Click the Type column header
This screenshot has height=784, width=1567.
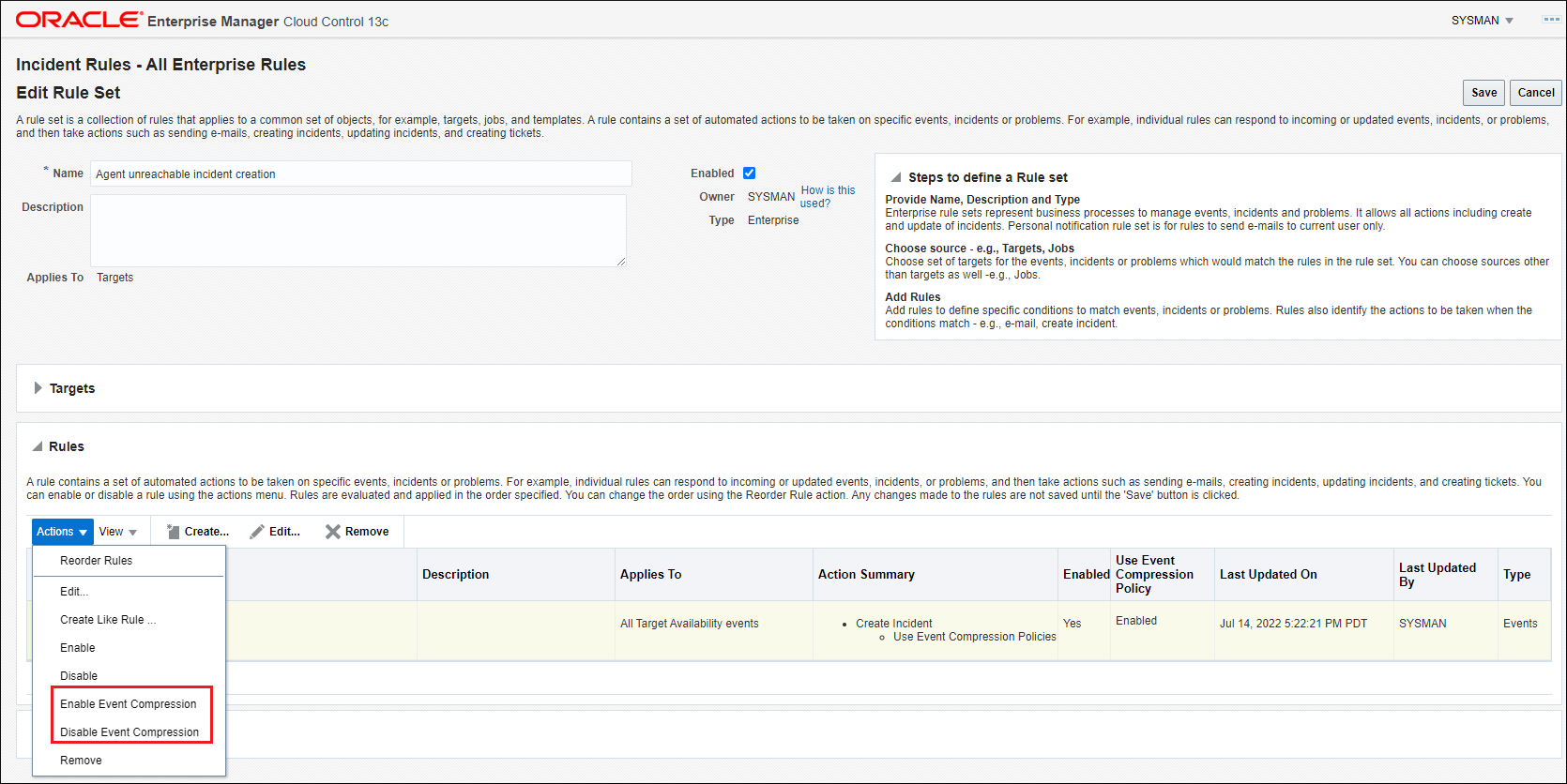[1524, 575]
